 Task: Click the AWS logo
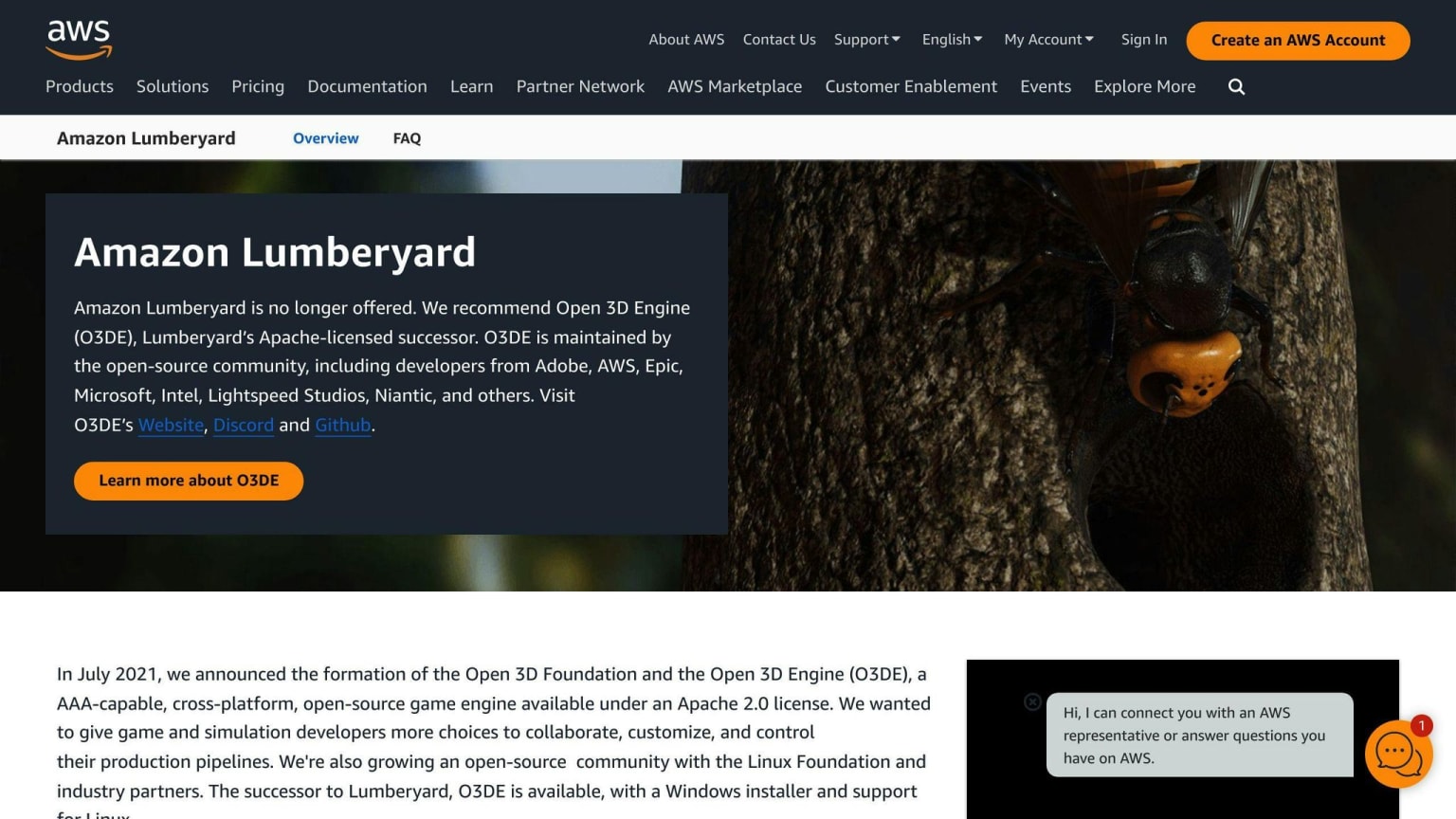coord(79,40)
